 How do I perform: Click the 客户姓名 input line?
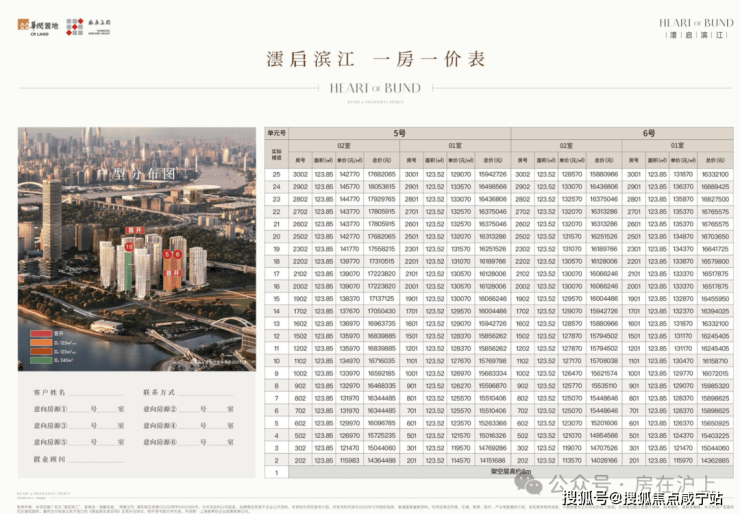coord(95,393)
